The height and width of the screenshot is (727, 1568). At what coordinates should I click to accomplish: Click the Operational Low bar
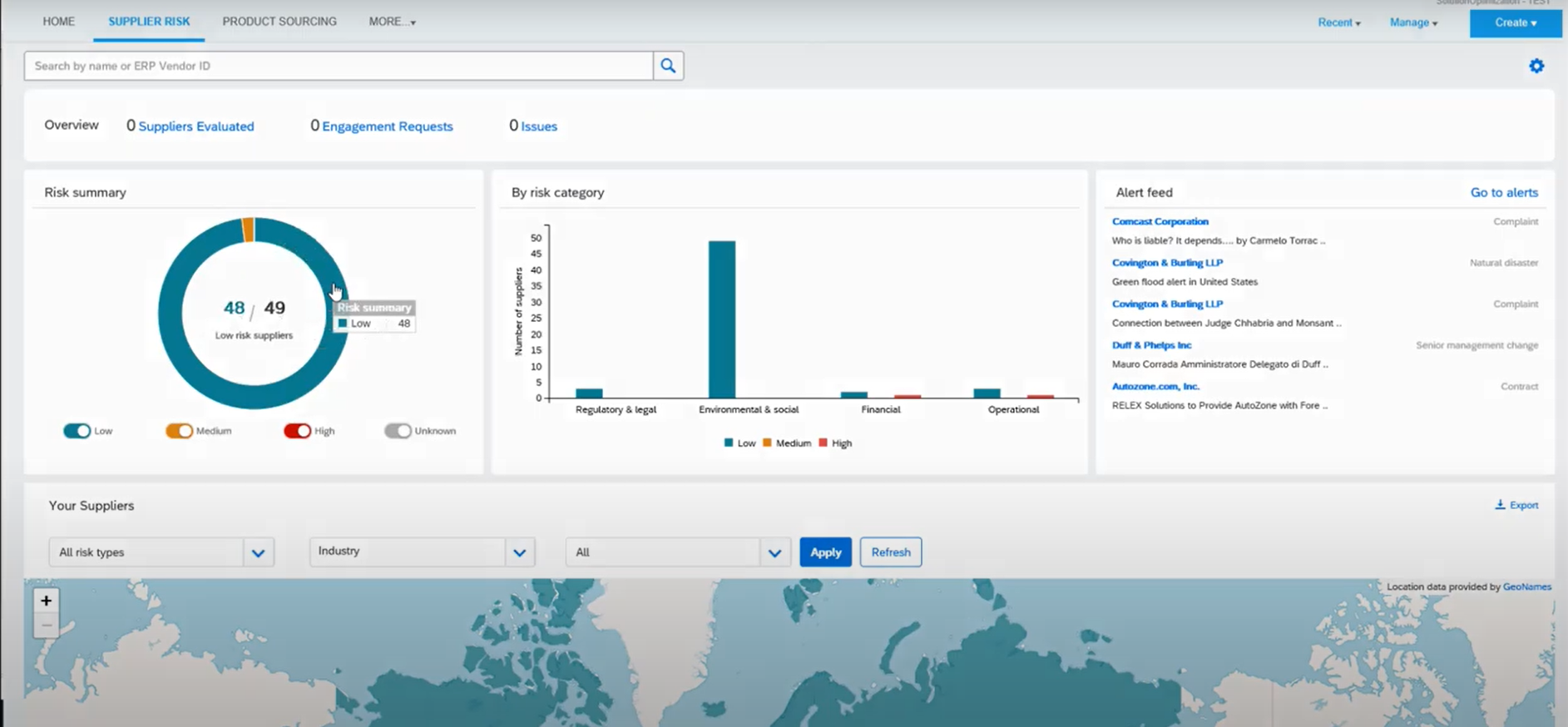(x=987, y=393)
